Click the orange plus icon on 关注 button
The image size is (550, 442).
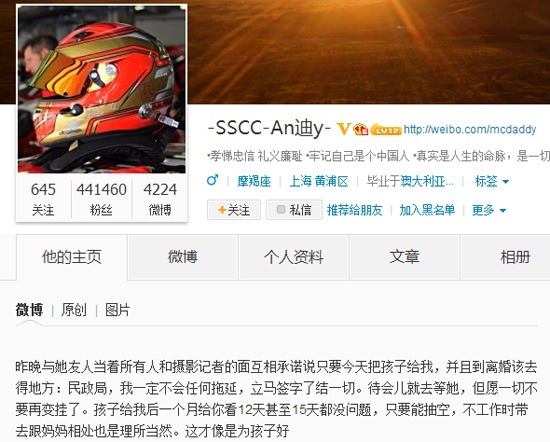222,210
